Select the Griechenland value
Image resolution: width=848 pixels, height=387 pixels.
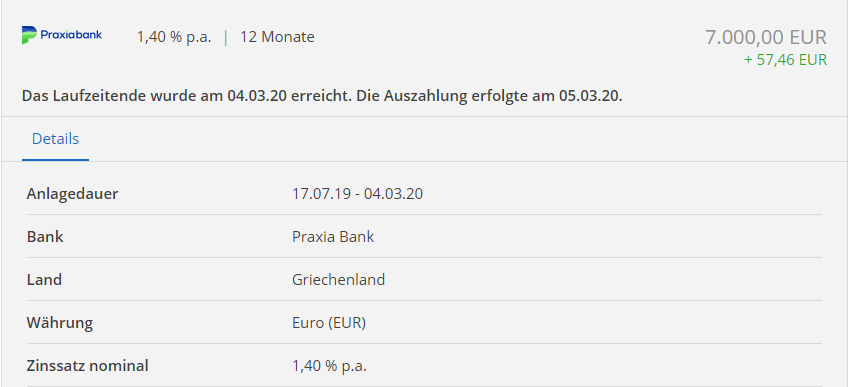pyautogui.click(x=339, y=280)
